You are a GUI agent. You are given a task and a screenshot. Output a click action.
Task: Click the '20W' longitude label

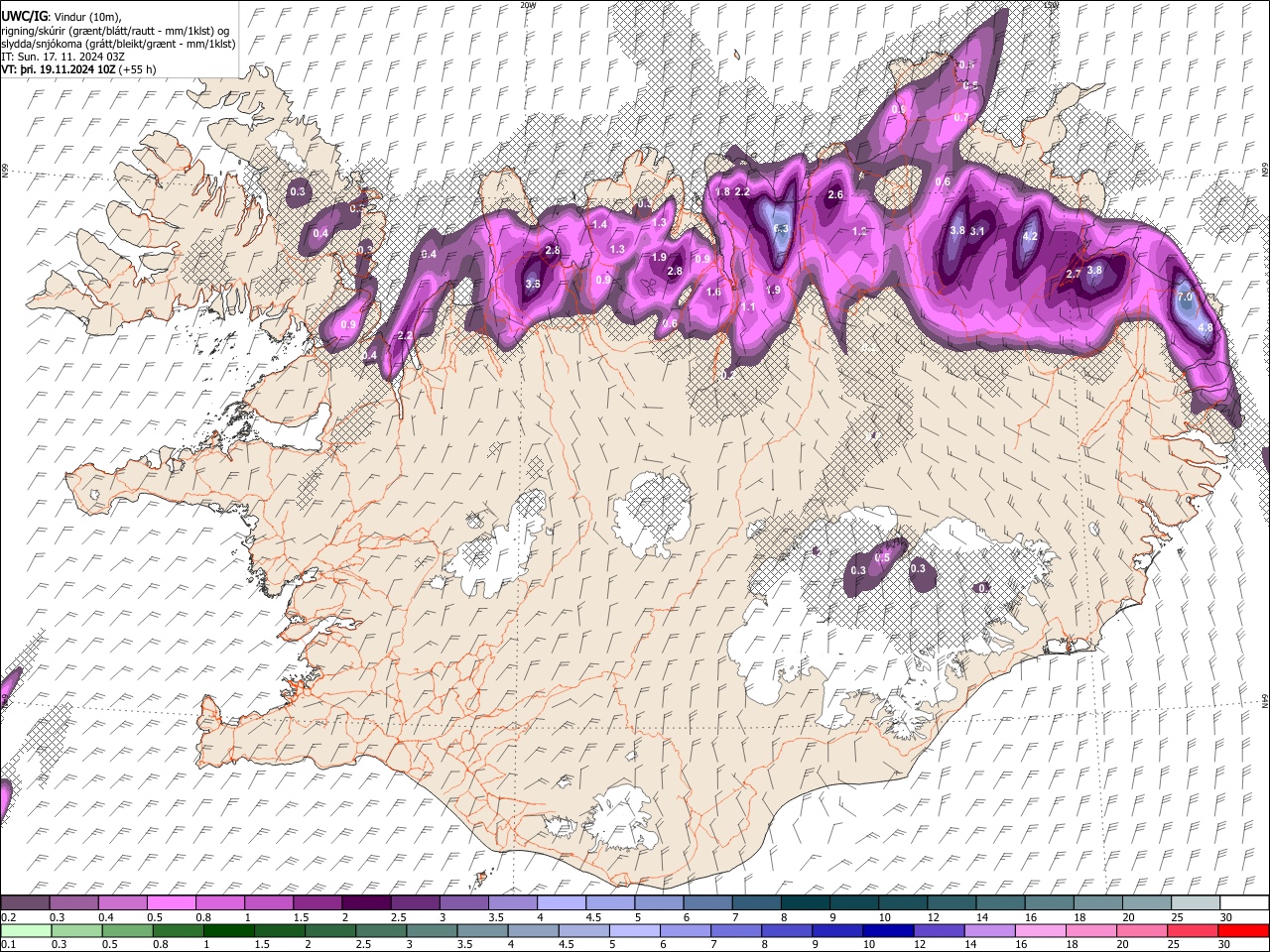coord(527,5)
